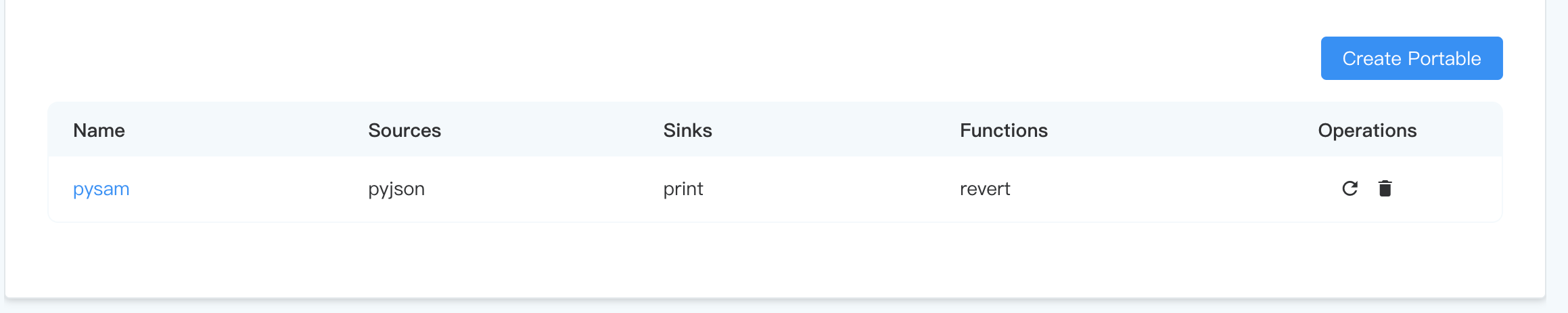This screenshot has width=1568, height=313.
Task: Delete the pysam portable via trash icon
Action: [x=1385, y=188]
